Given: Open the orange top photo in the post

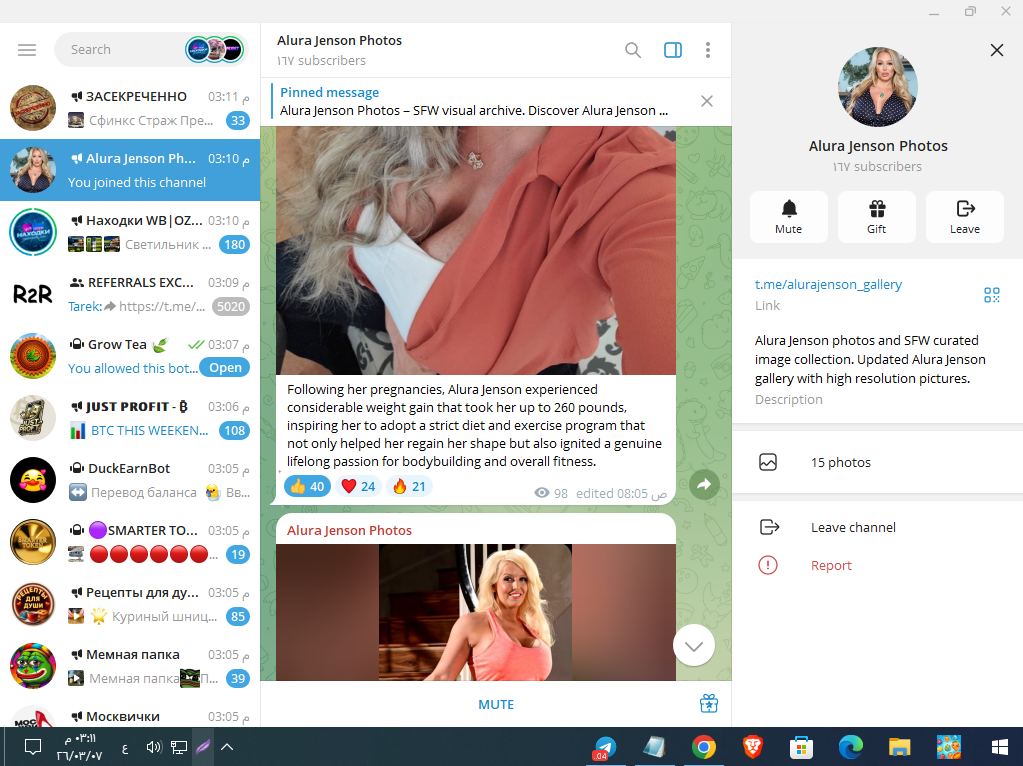Looking at the screenshot, I should coord(476,251).
